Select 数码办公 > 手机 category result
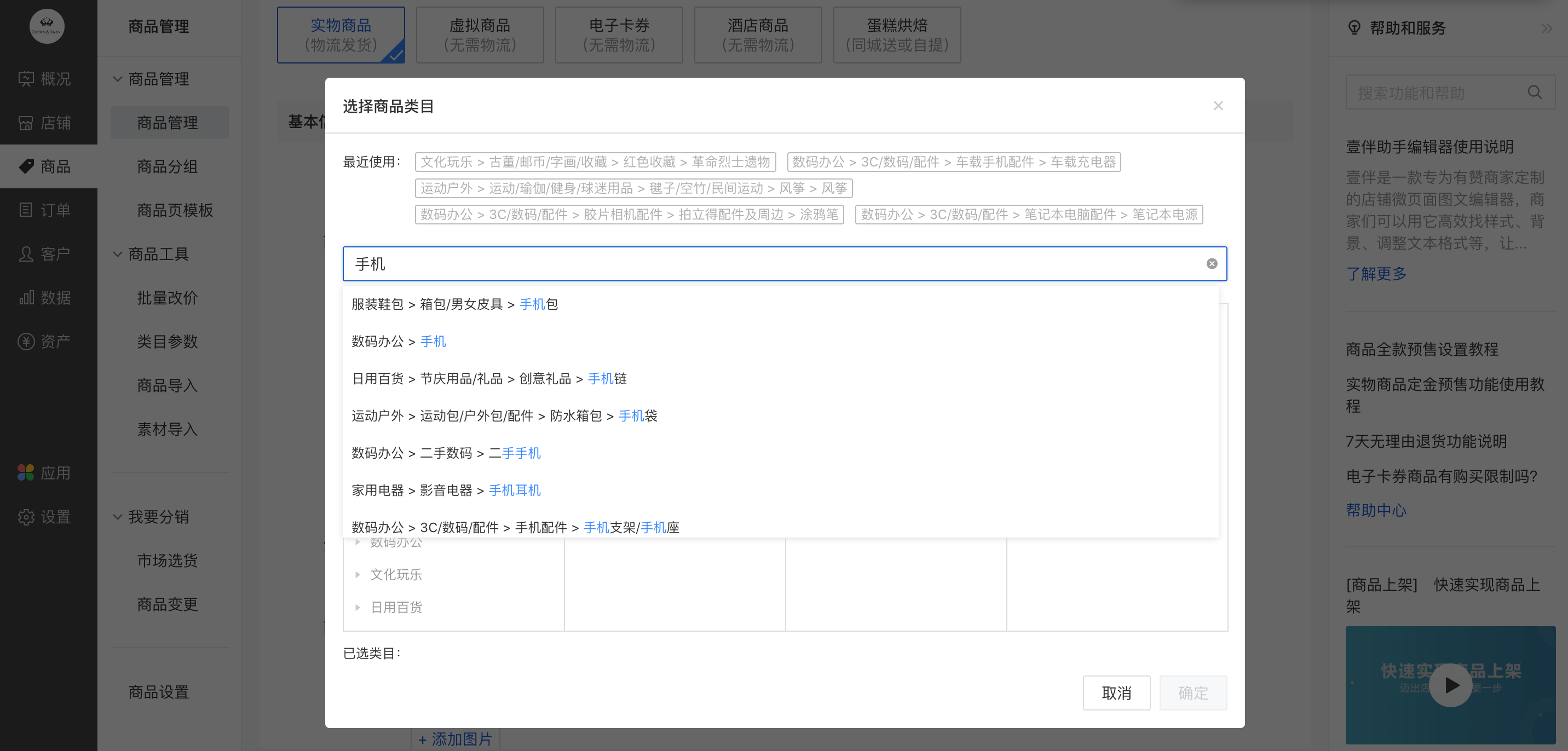This screenshot has height=751, width=1568. coord(398,342)
